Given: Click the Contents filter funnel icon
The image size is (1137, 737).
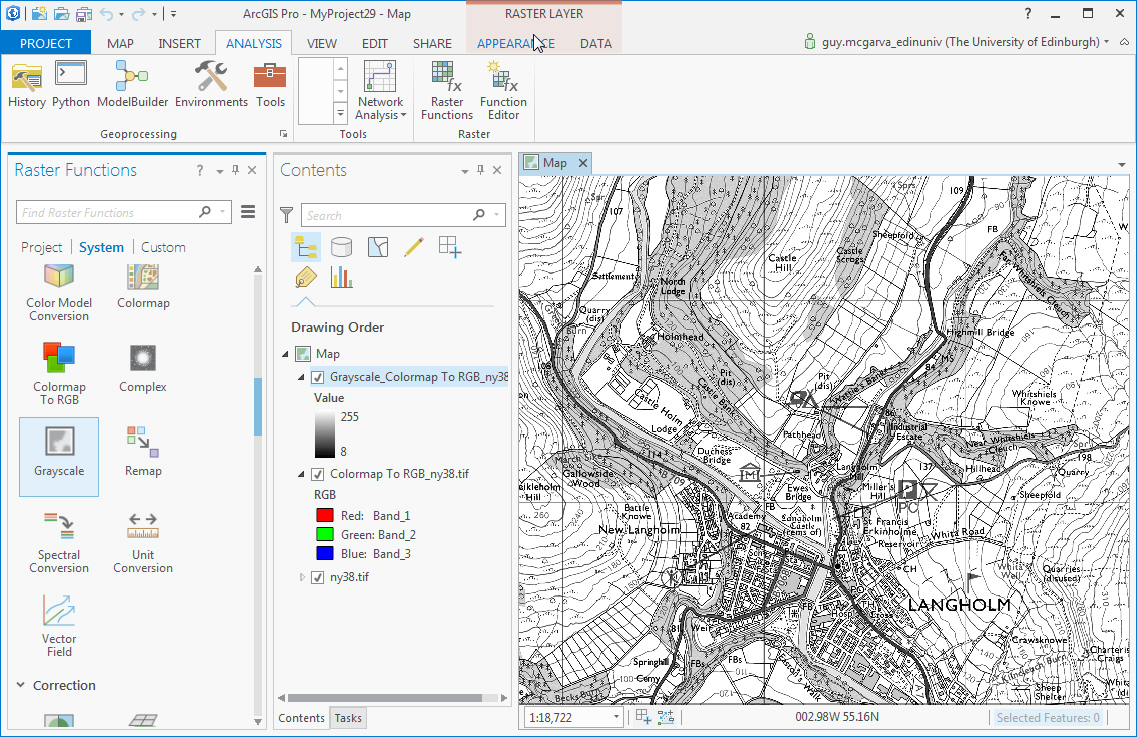Looking at the screenshot, I should pyautogui.click(x=286, y=215).
